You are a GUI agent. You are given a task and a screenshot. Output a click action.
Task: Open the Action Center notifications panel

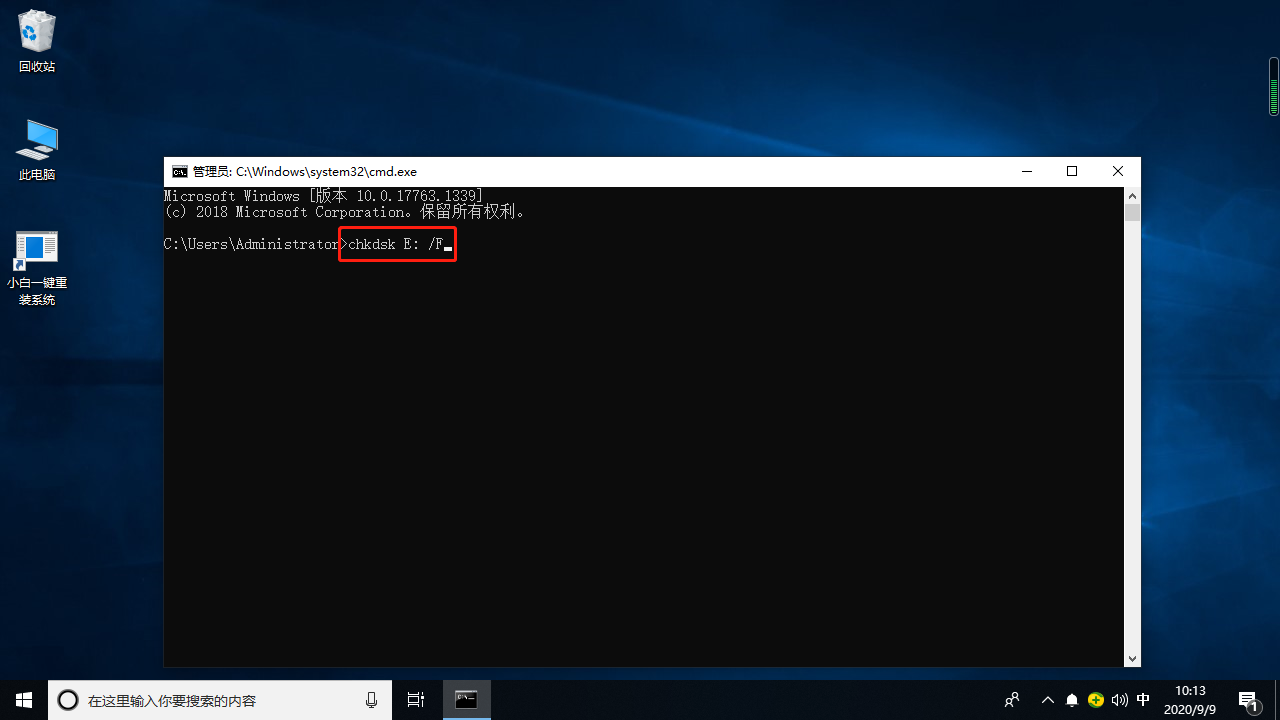click(x=1248, y=700)
